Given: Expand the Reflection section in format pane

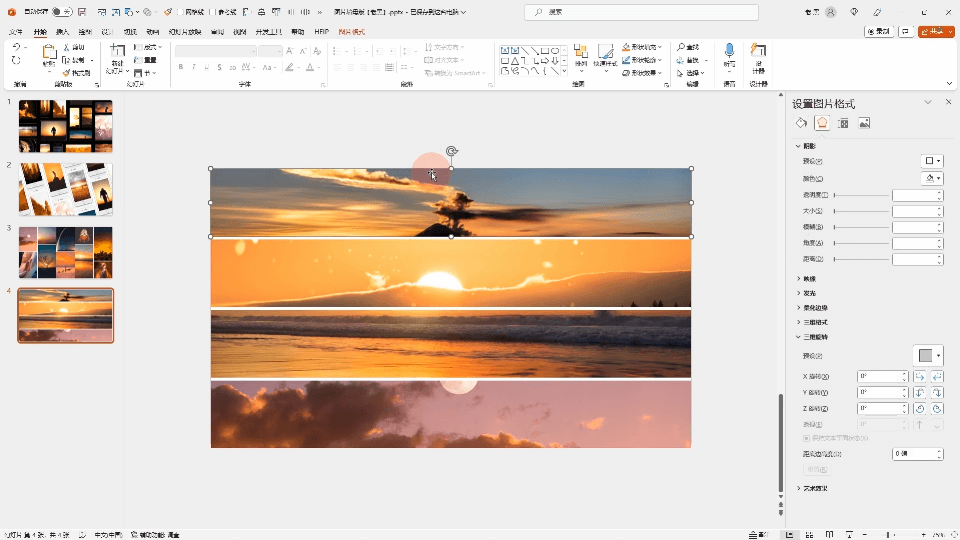Looking at the screenshot, I should click(x=809, y=278).
